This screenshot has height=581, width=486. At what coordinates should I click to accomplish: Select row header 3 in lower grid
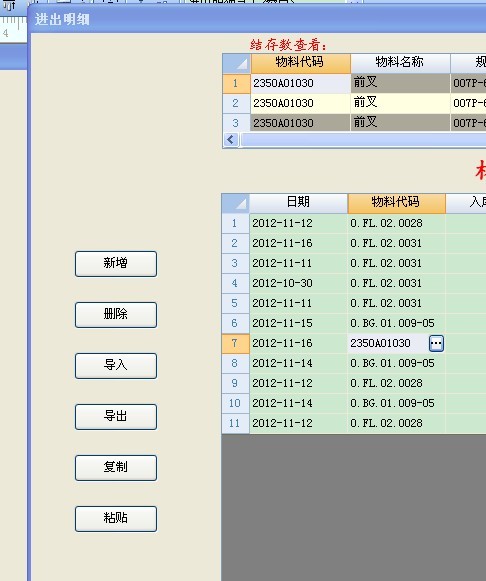[x=236, y=263]
